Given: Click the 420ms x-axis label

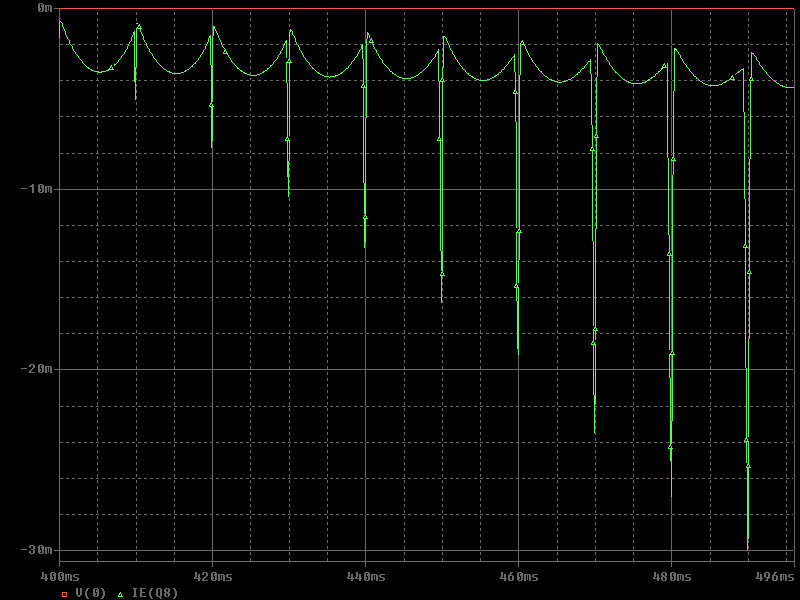Looking at the screenshot, I should tap(213, 577).
